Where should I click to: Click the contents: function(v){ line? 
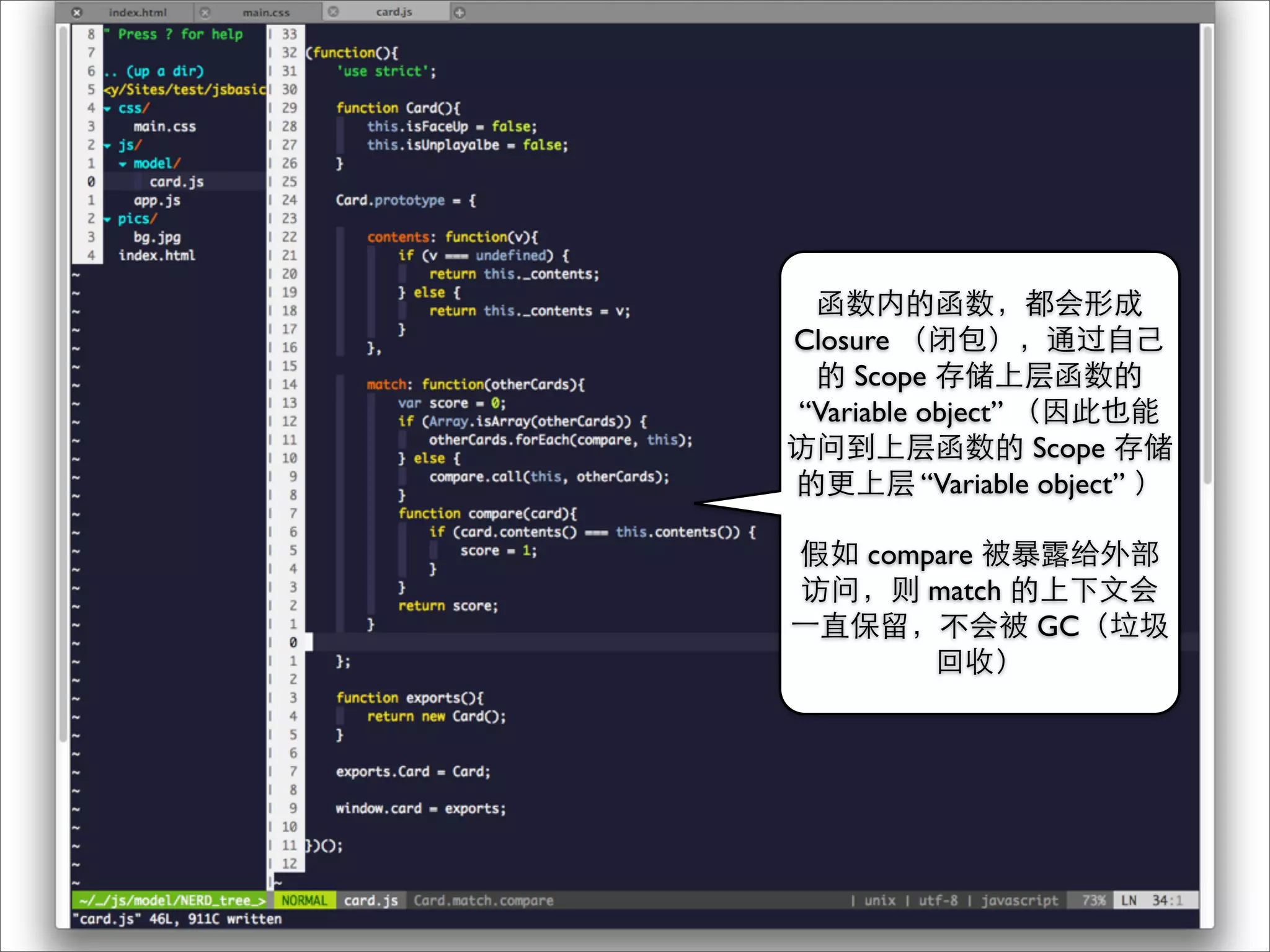(x=453, y=237)
